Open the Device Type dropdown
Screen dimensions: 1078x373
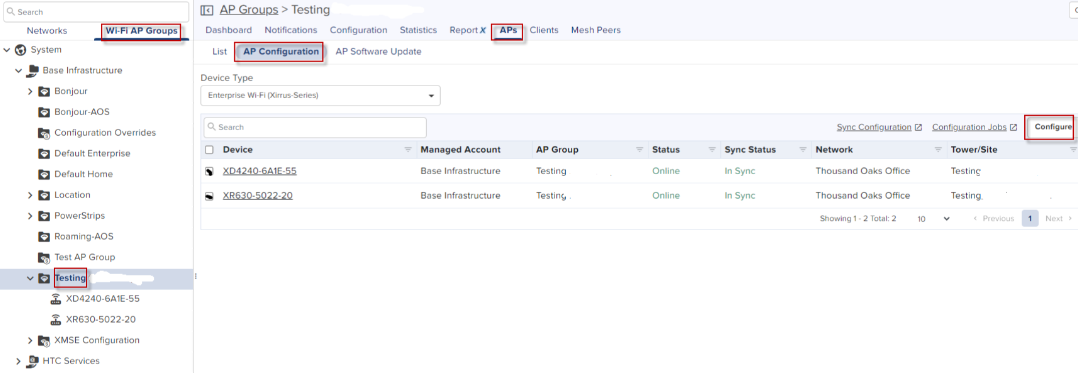point(320,95)
